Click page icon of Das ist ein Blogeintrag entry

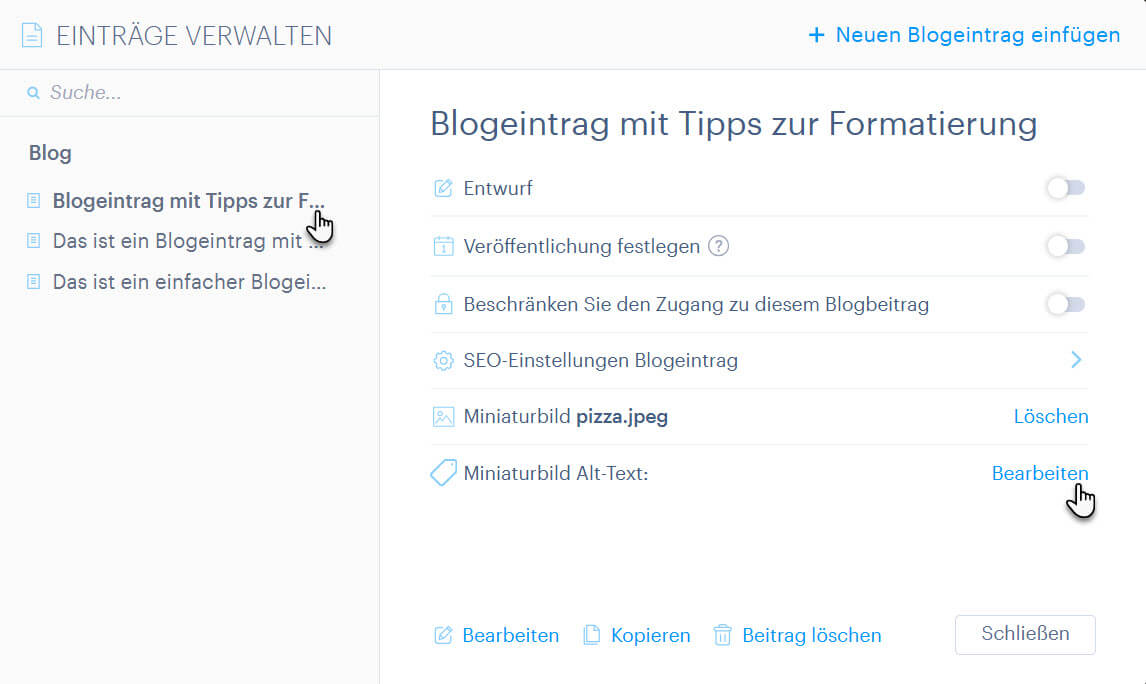tap(34, 240)
